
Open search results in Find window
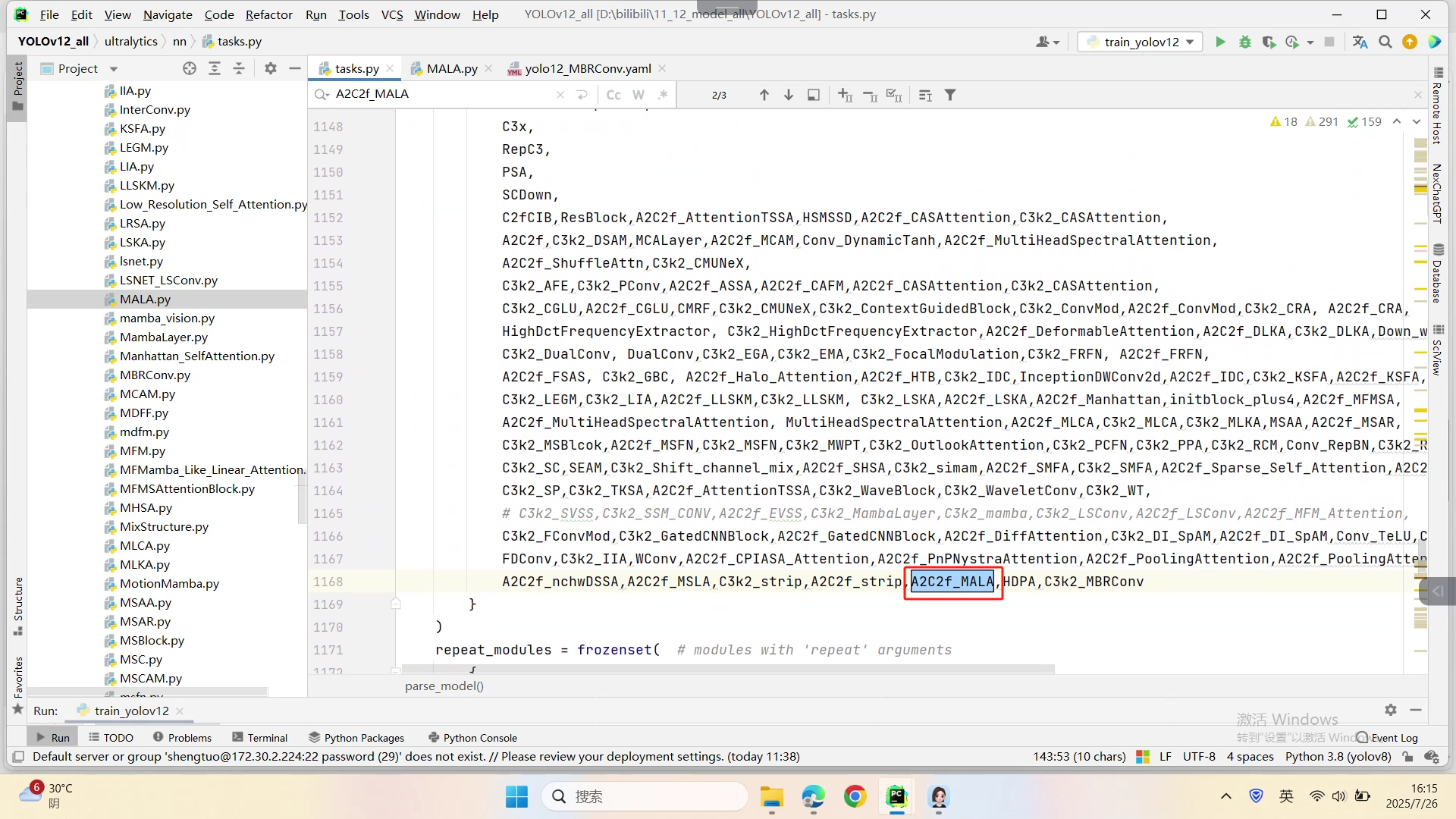click(x=814, y=95)
